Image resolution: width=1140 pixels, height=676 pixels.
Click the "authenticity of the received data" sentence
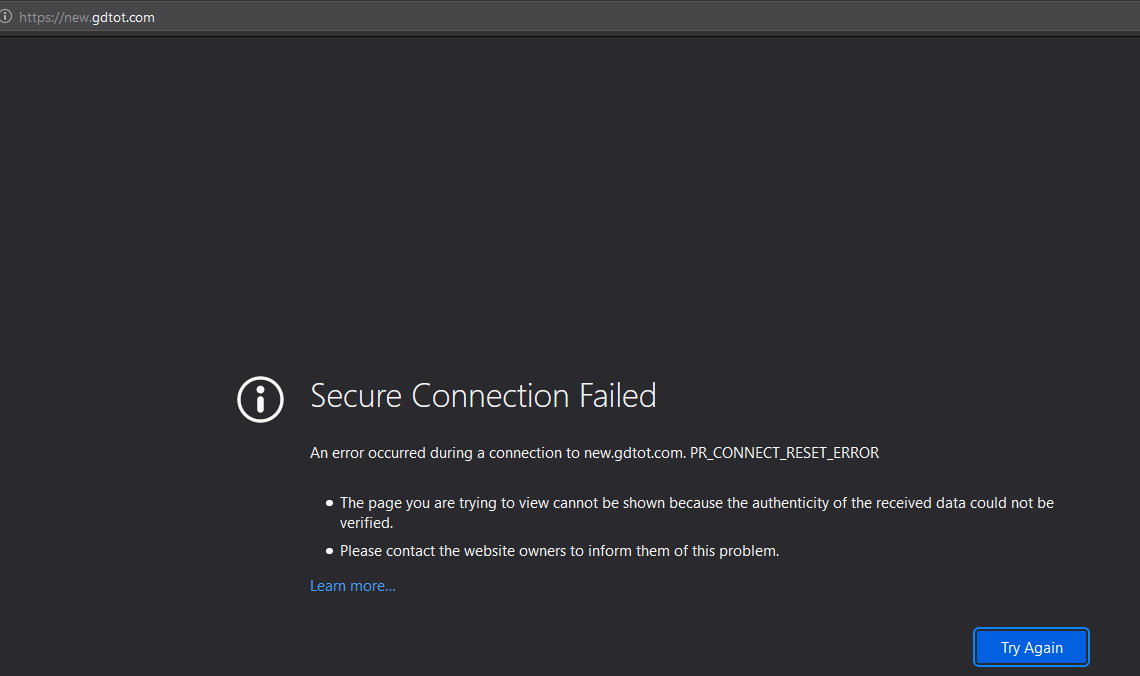click(858, 503)
